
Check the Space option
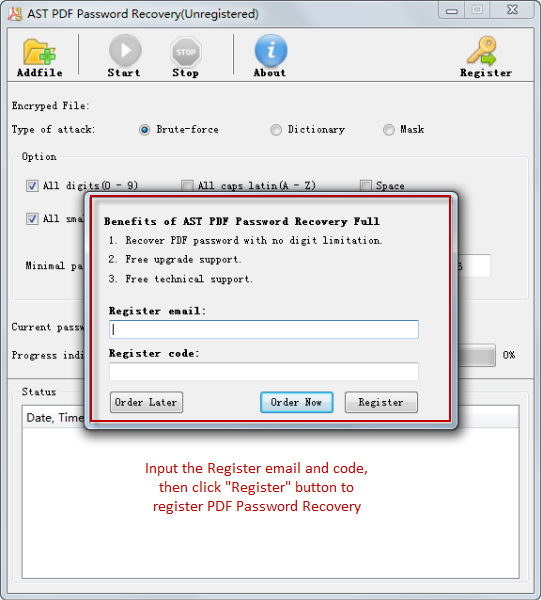coord(366,186)
